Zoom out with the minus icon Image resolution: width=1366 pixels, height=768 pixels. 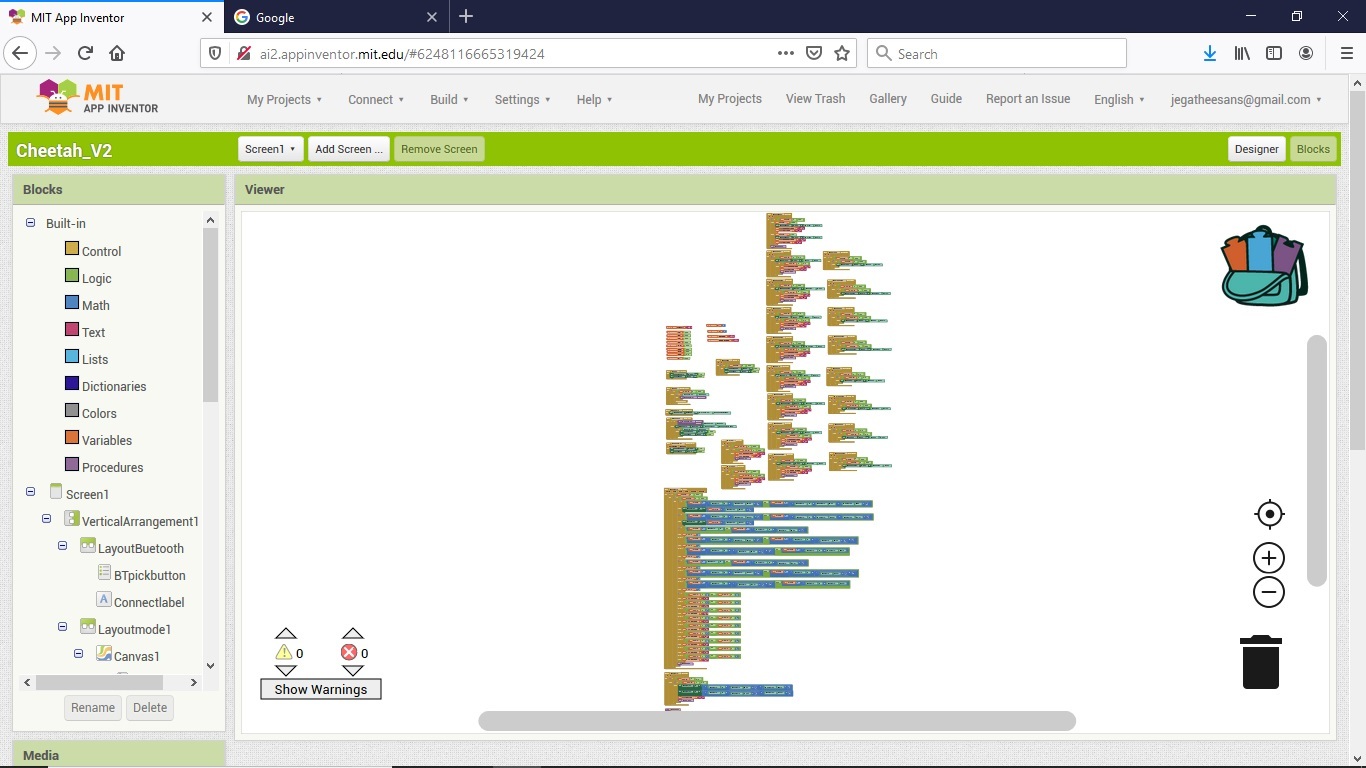click(1269, 592)
